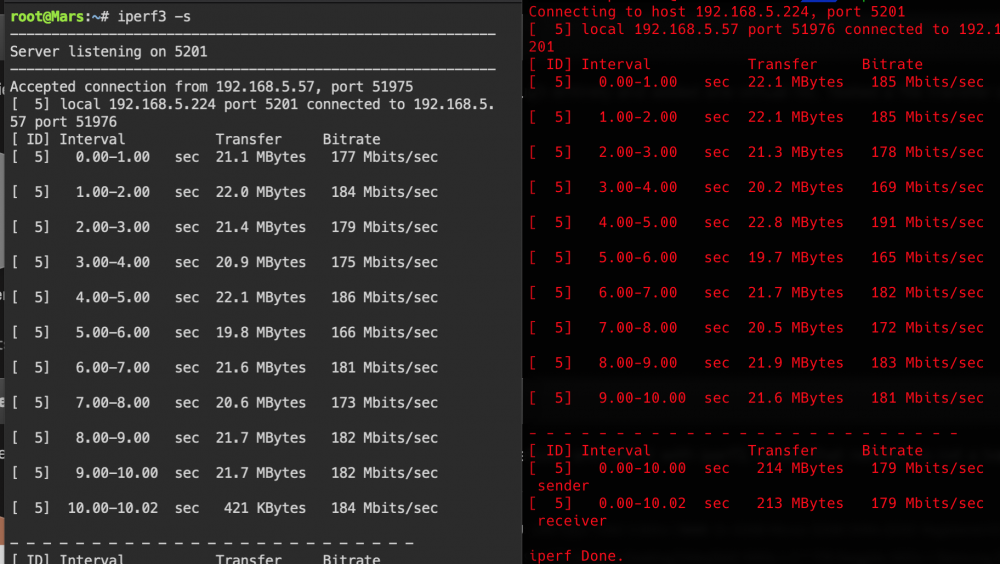1000x564 pixels.
Task: Select '186 Mbits/sec' in left terminal
Action: [x=384, y=297]
